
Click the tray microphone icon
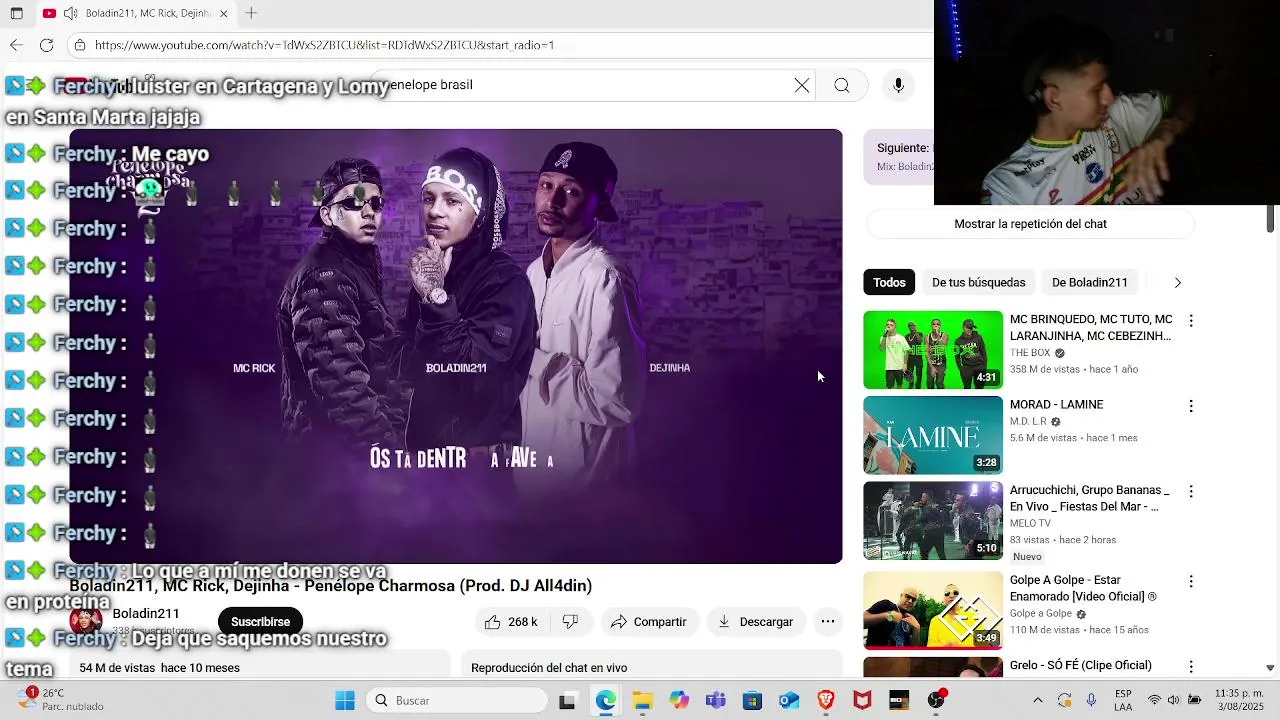(1091, 701)
